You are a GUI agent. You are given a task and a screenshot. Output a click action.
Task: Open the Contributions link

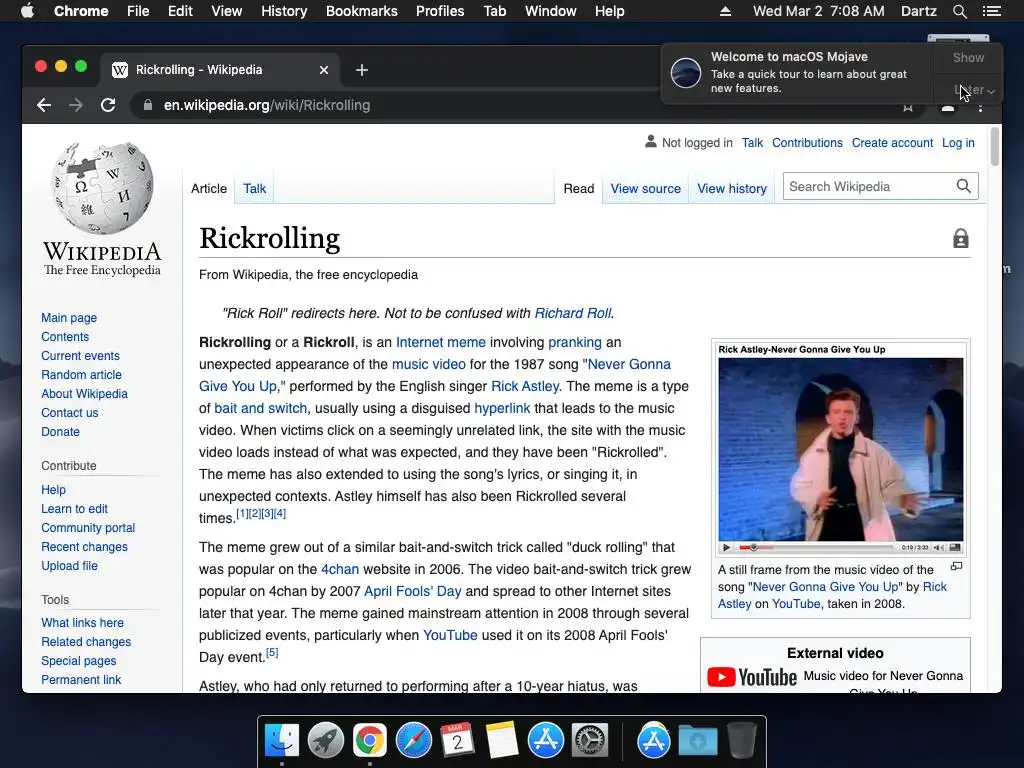click(807, 143)
